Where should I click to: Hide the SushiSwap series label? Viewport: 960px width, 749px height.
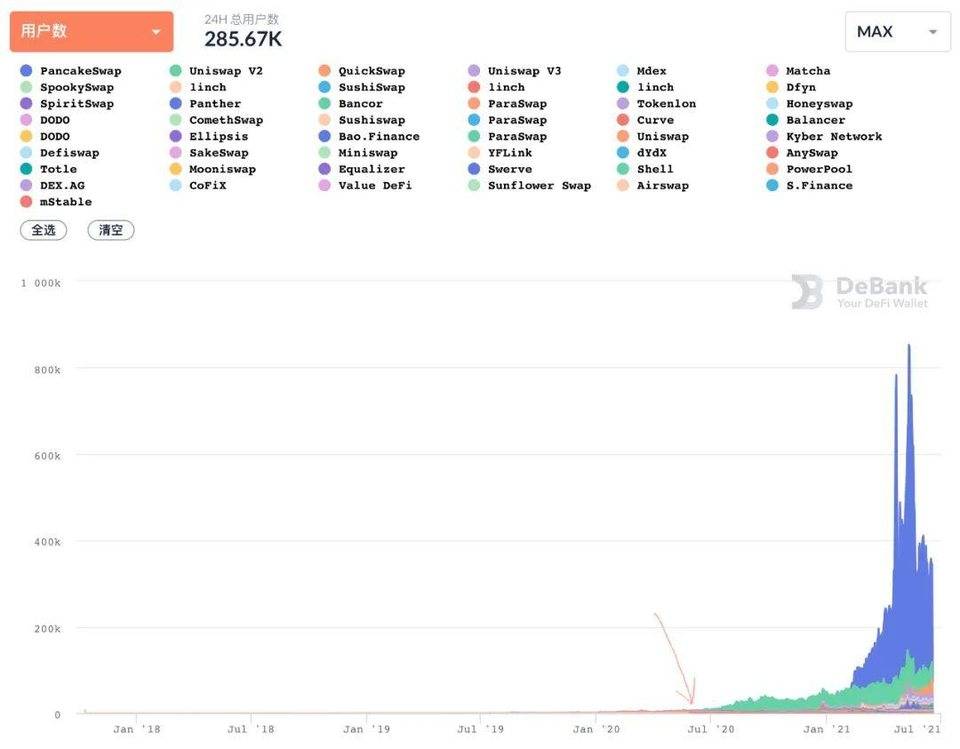click(x=372, y=87)
